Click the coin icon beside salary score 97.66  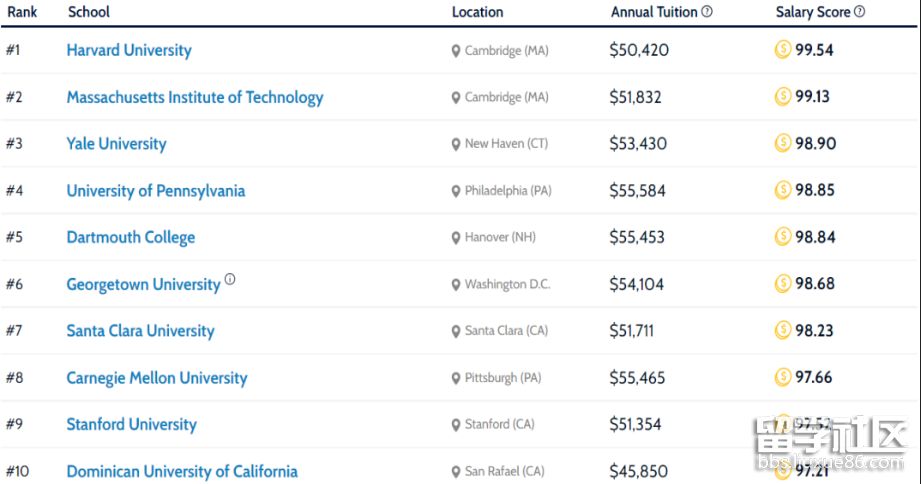point(782,377)
